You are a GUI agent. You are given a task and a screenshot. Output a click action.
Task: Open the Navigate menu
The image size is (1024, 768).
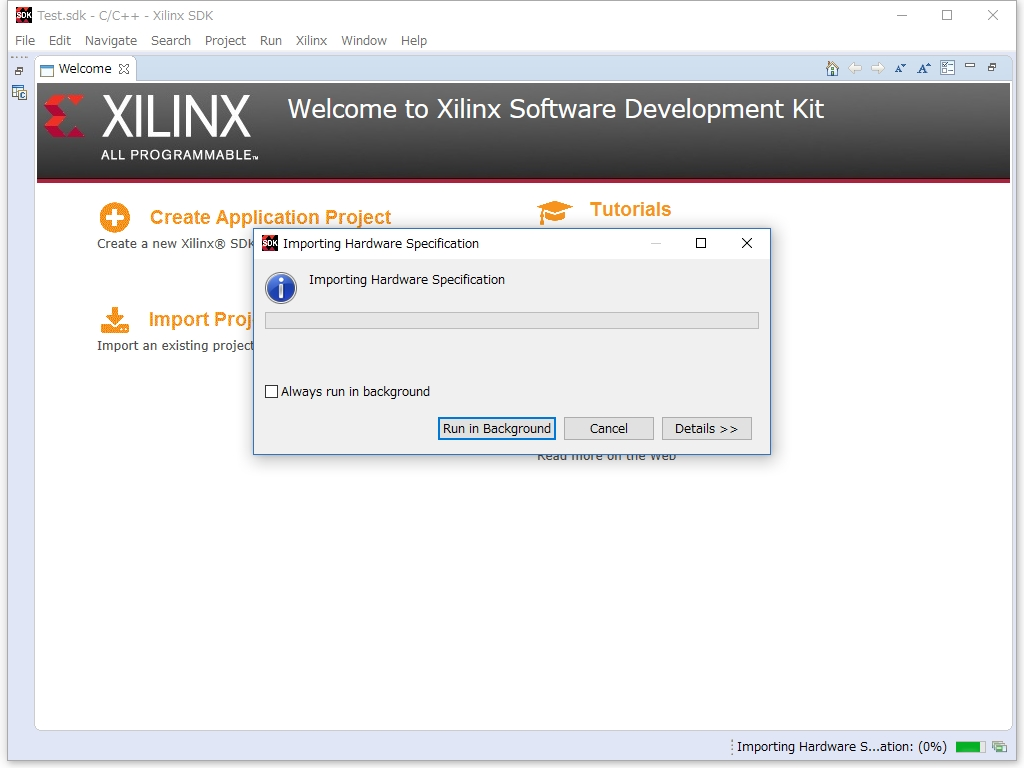111,40
